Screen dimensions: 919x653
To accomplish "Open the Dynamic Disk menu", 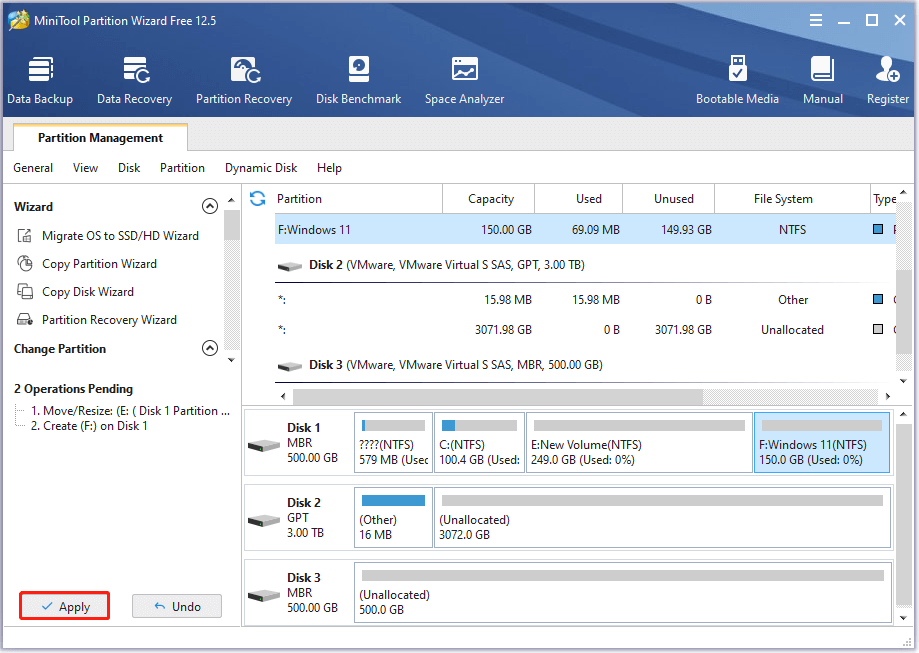I will point(261,168).
